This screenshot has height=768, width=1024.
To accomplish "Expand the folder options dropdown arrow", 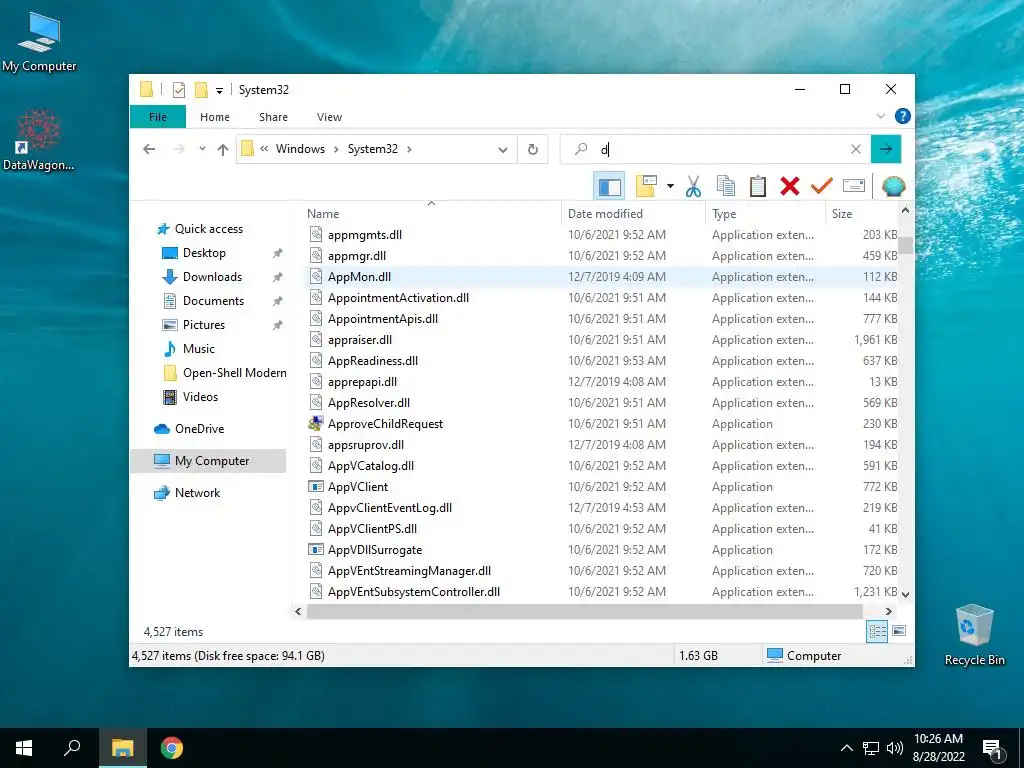I will click(x=670, y=186).
